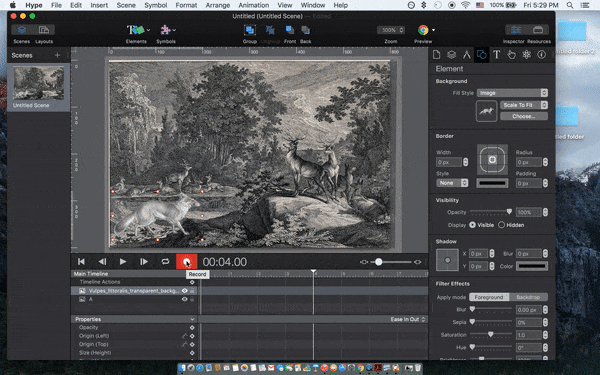Switch to Scene inspector tab
The height and width of the screenshot is (375, 600).
coord(452,55)
